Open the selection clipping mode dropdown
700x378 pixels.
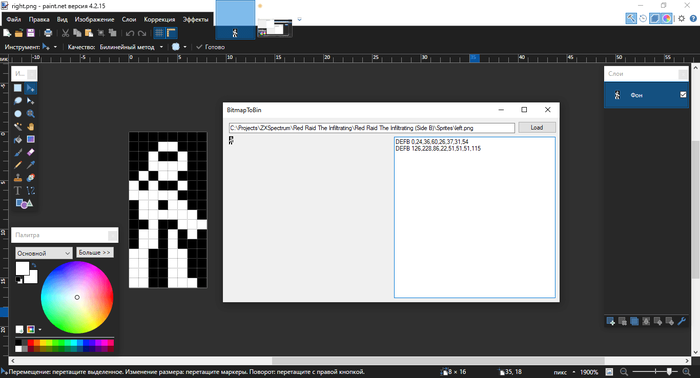(x=179, y=47)
